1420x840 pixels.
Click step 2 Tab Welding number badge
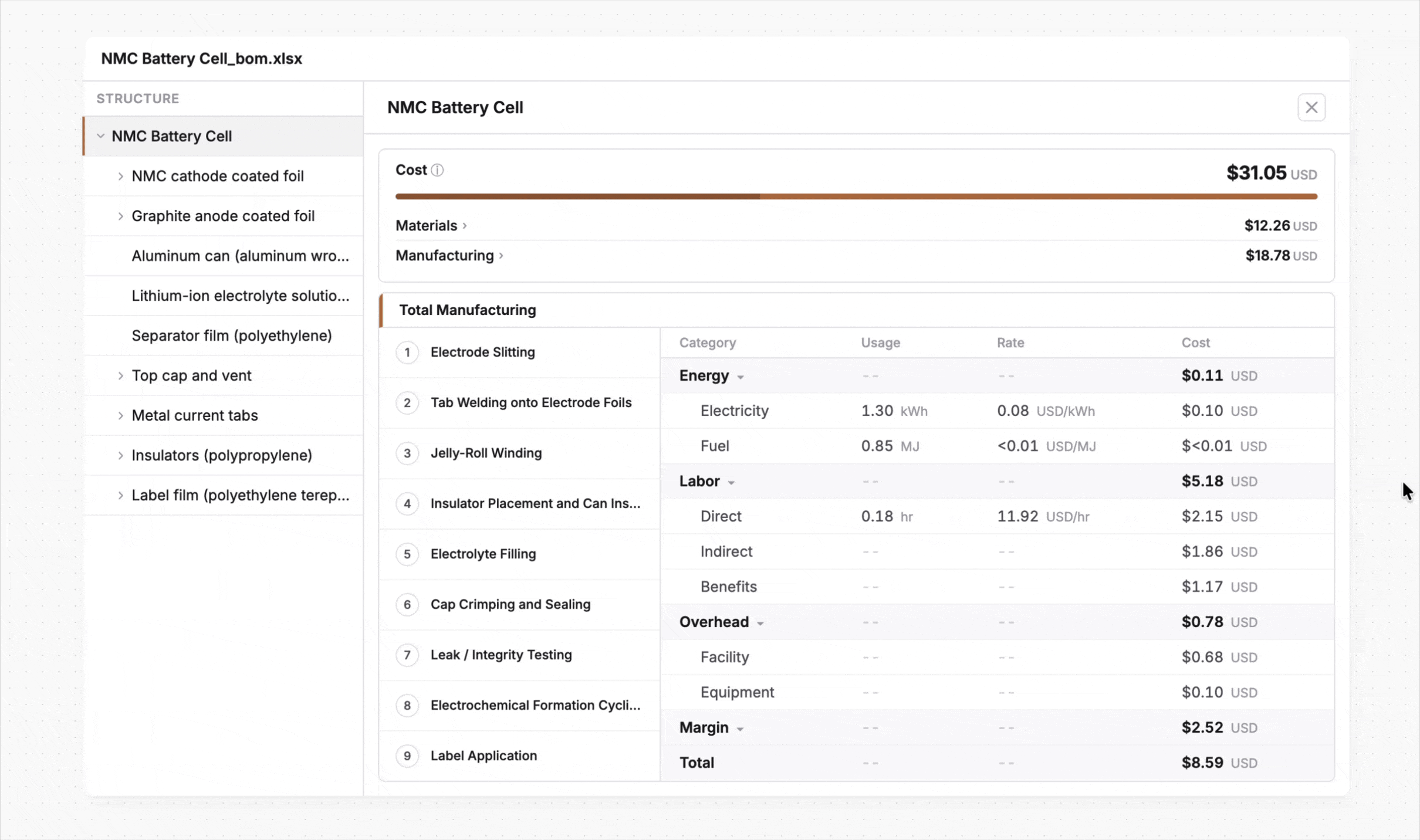point(407,402)
